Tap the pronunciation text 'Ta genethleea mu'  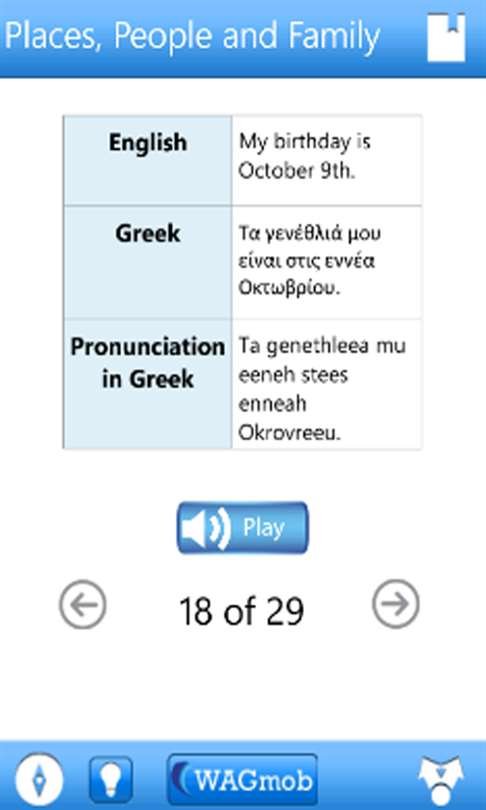[322, 346]
